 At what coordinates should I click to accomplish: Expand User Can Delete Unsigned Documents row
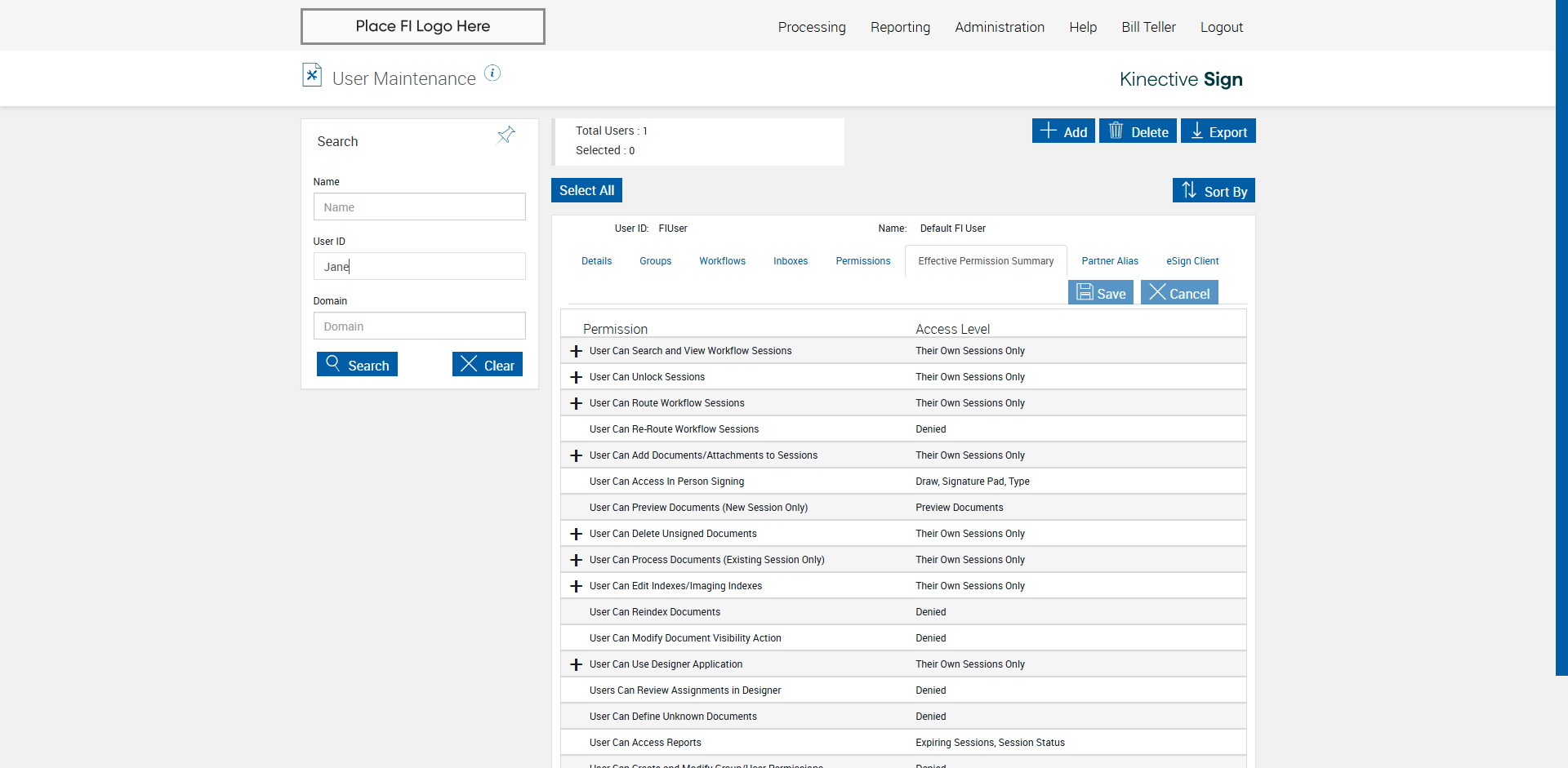[x=576, y=534]
